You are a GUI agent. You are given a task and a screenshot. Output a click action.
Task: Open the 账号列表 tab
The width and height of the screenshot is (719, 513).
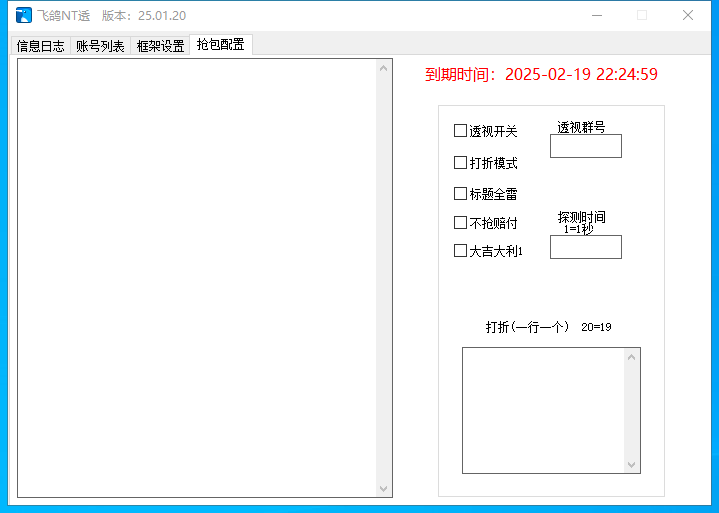pyautogui.click(x=100, y=46)
